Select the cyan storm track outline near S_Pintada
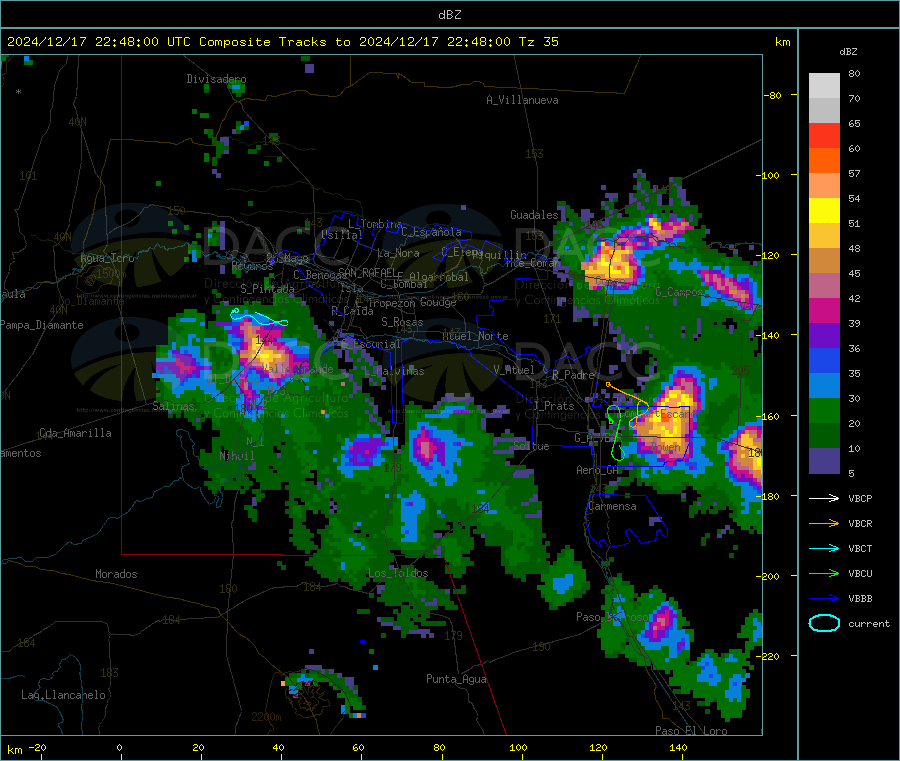Image resolution: width=900 pixels, height=761 pixels. [258, 317]
